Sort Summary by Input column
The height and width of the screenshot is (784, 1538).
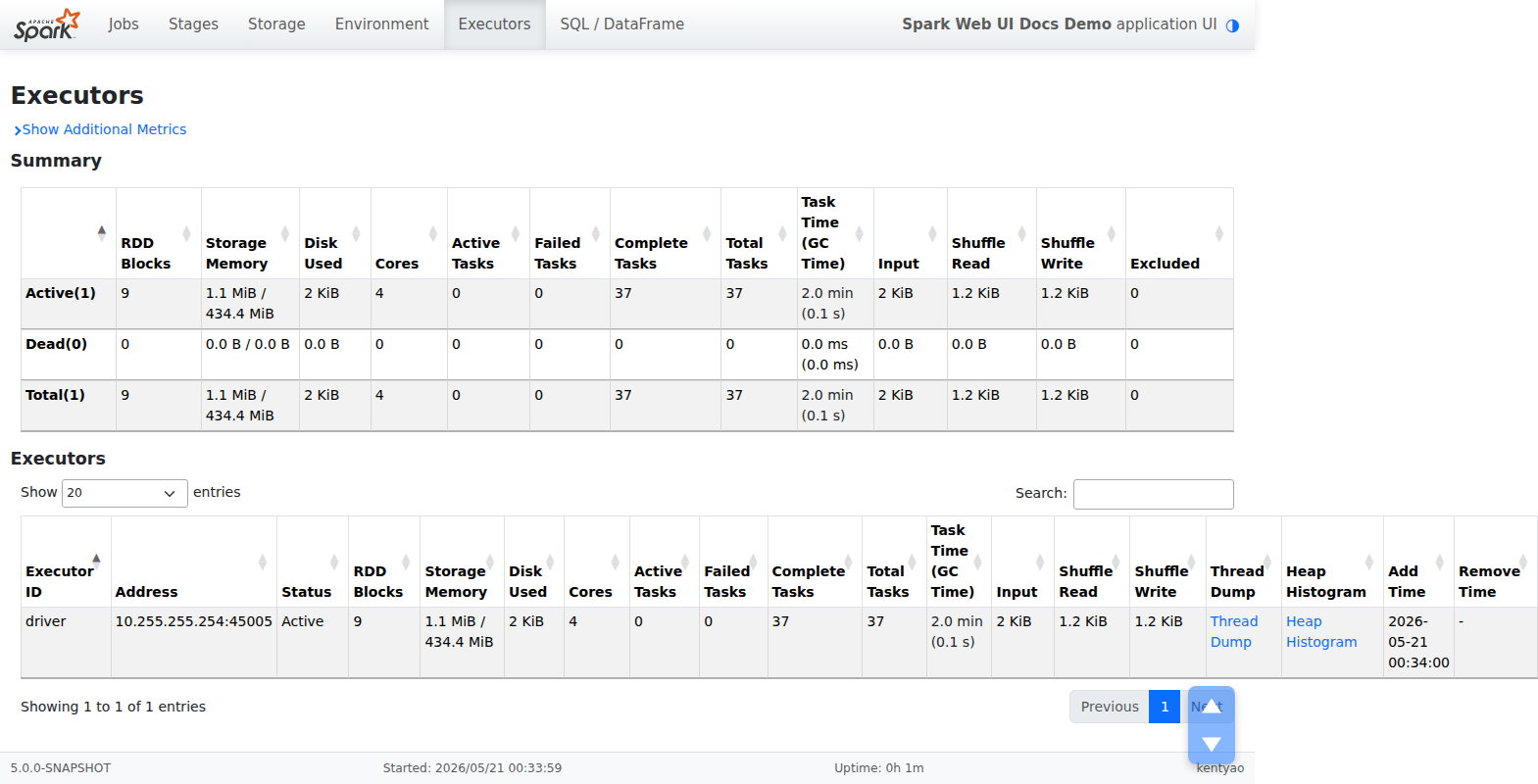pos(911,233)
